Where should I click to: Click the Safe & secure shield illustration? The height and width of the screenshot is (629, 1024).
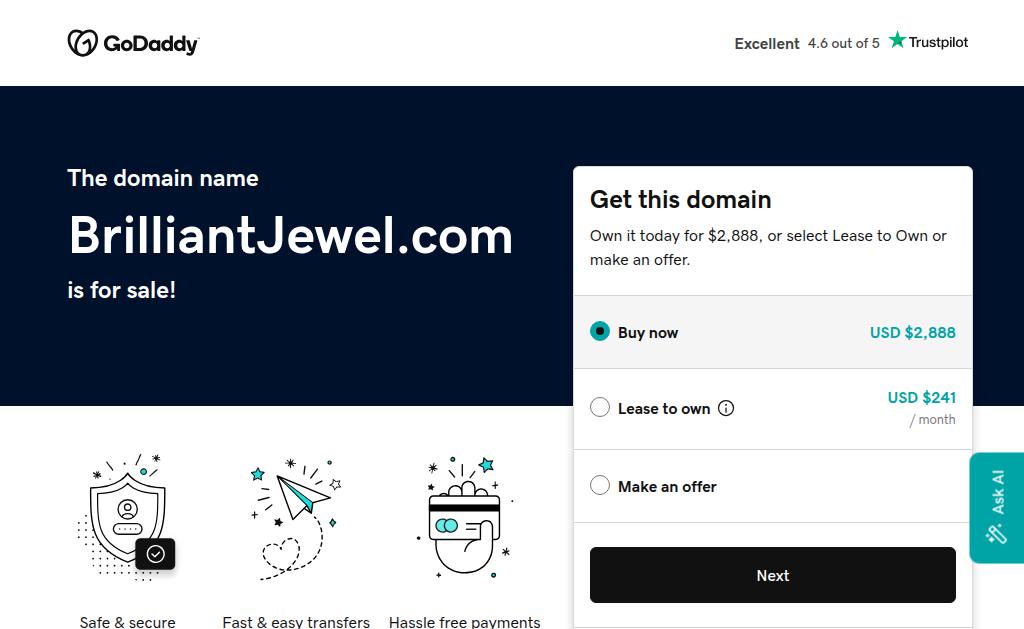(x=128, y=517)
